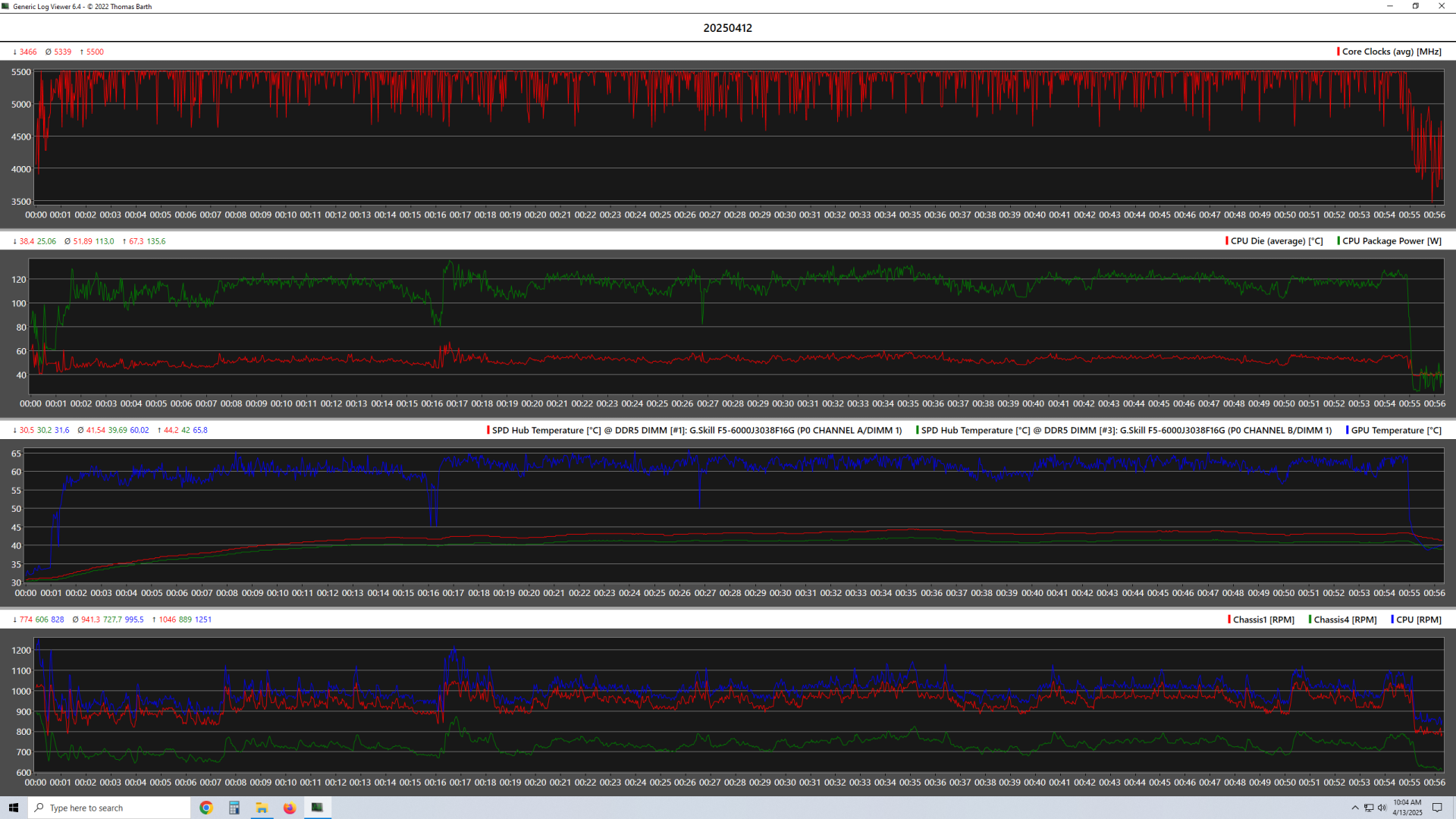Click the 20250412 log title
This screenshot has width=1456, height=819.
[x=727, y=28]
